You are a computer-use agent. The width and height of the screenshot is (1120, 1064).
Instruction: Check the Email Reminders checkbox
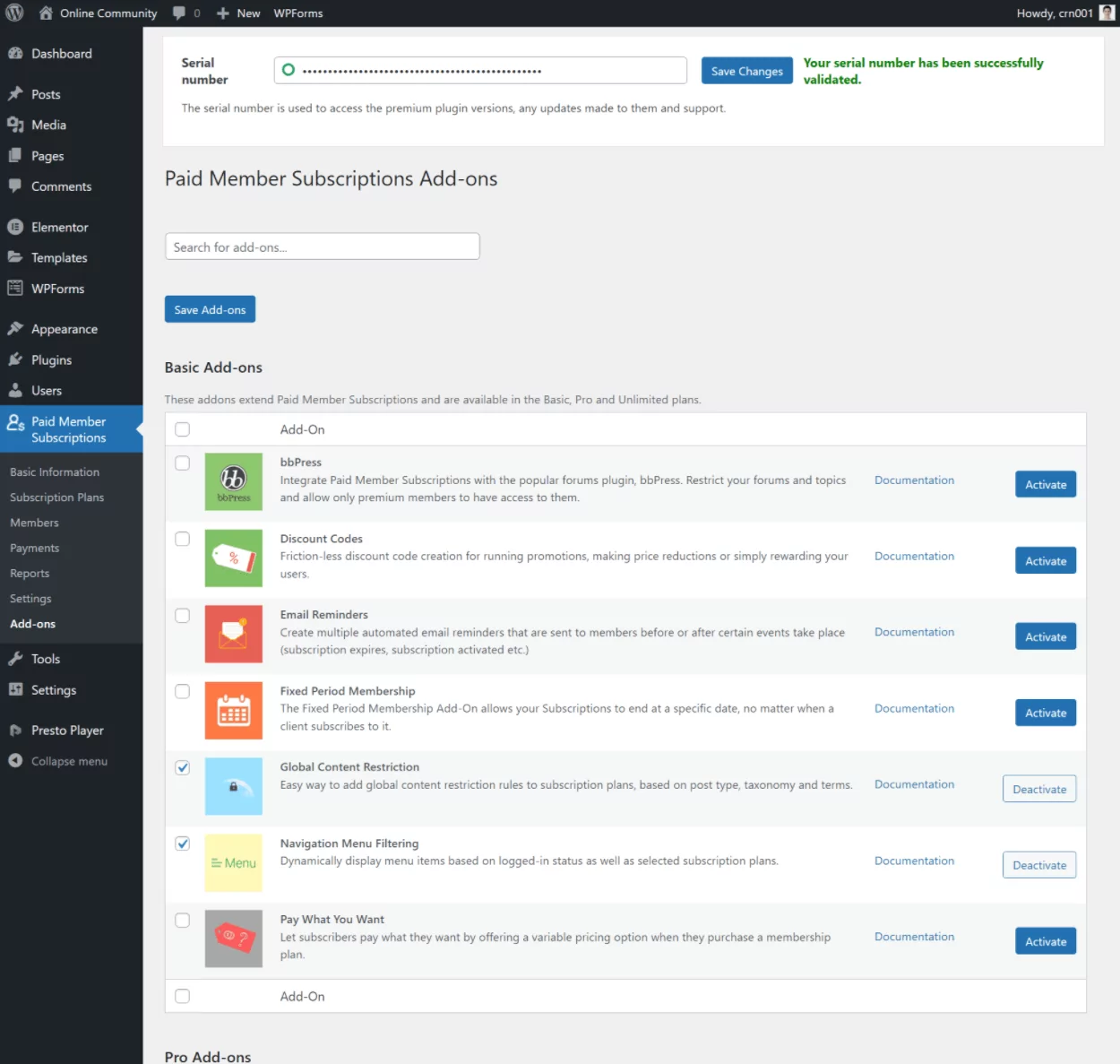(x=183, y=615)
